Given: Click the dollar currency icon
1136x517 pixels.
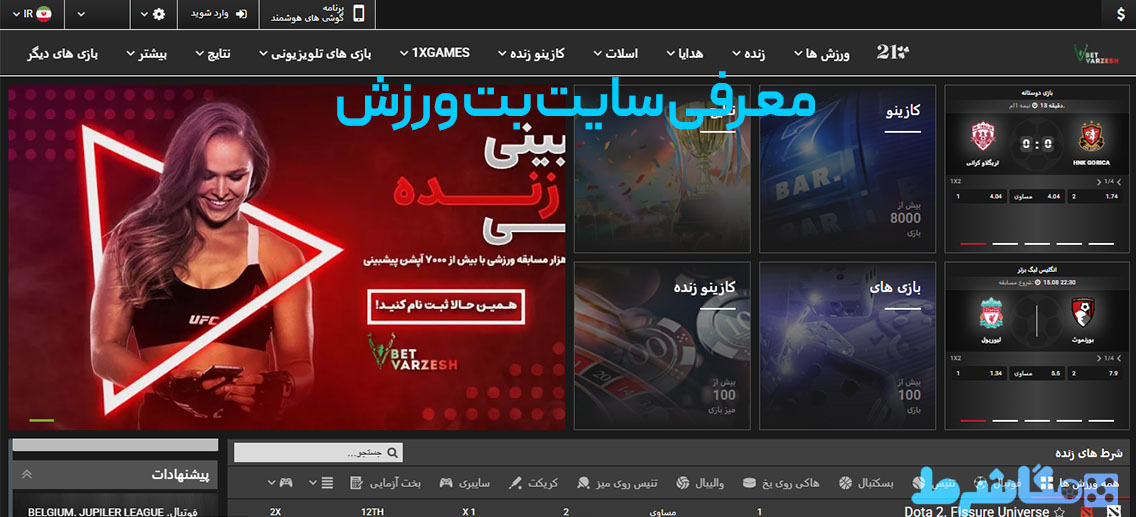Looking at the screenshot, I should pyautogui.click(x=1121, y=14).
